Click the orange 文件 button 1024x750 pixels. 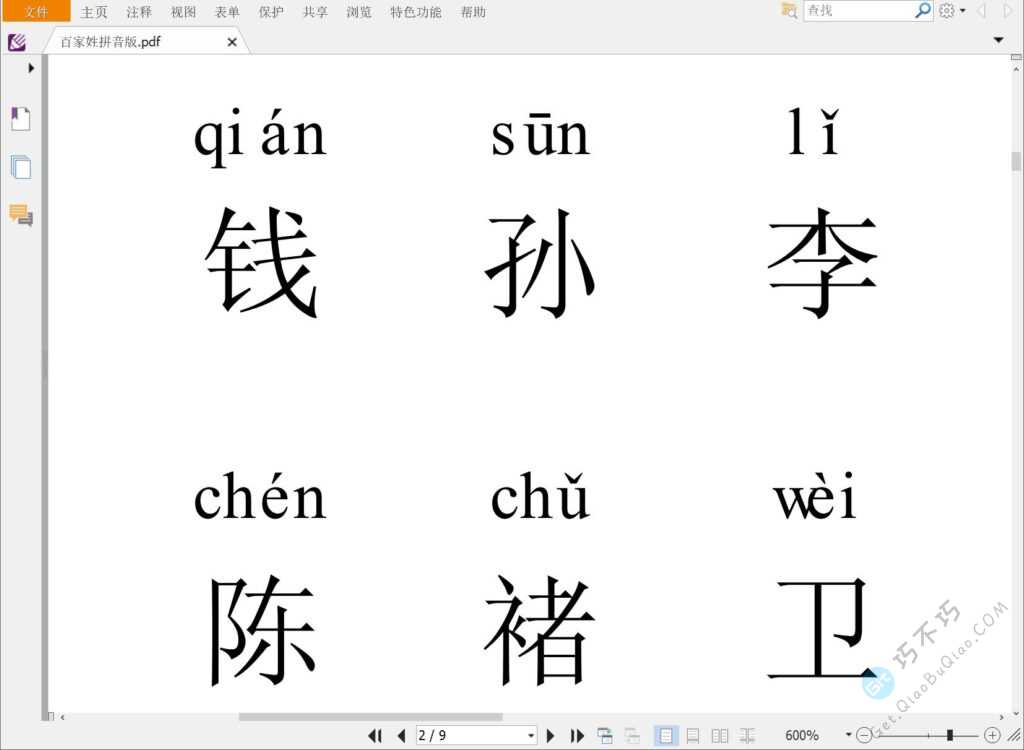click(36, 12)
